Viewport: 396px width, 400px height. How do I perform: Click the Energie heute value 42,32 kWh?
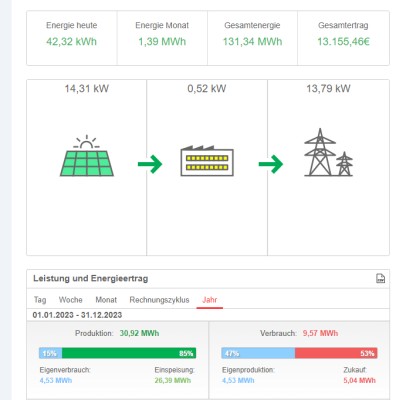[x=71, y=42]
